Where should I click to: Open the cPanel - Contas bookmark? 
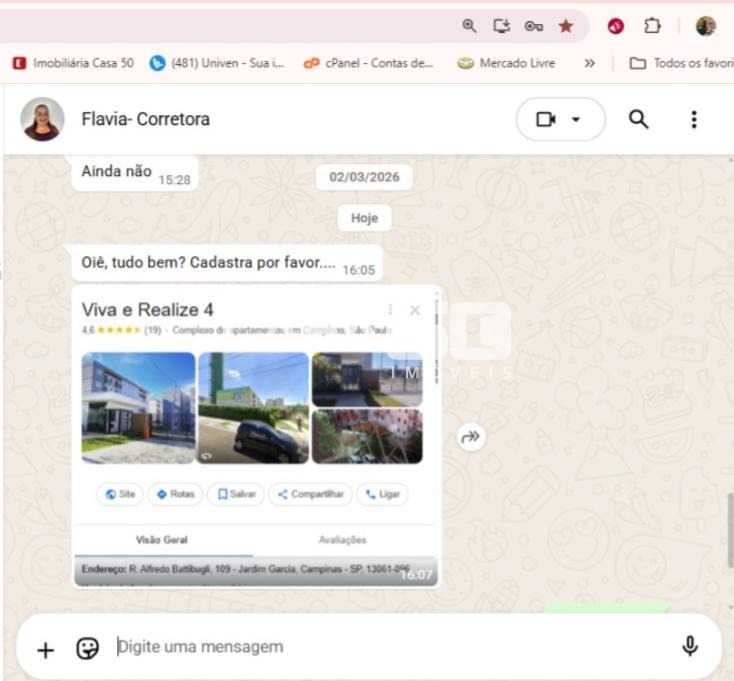(x=369, y=63)
